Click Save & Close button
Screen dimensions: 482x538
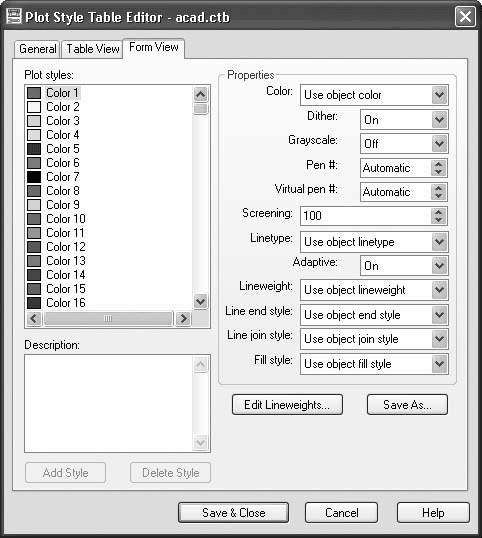point(234,513)
